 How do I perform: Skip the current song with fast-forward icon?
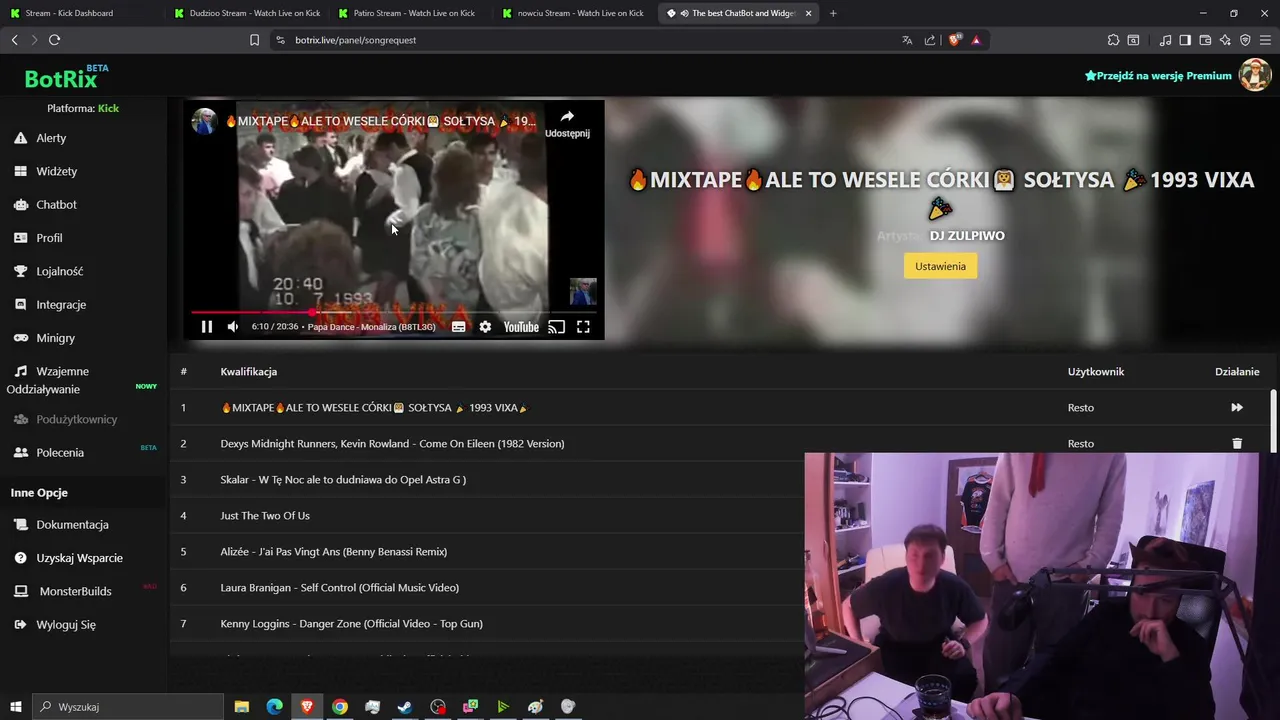click(1237, 407)
